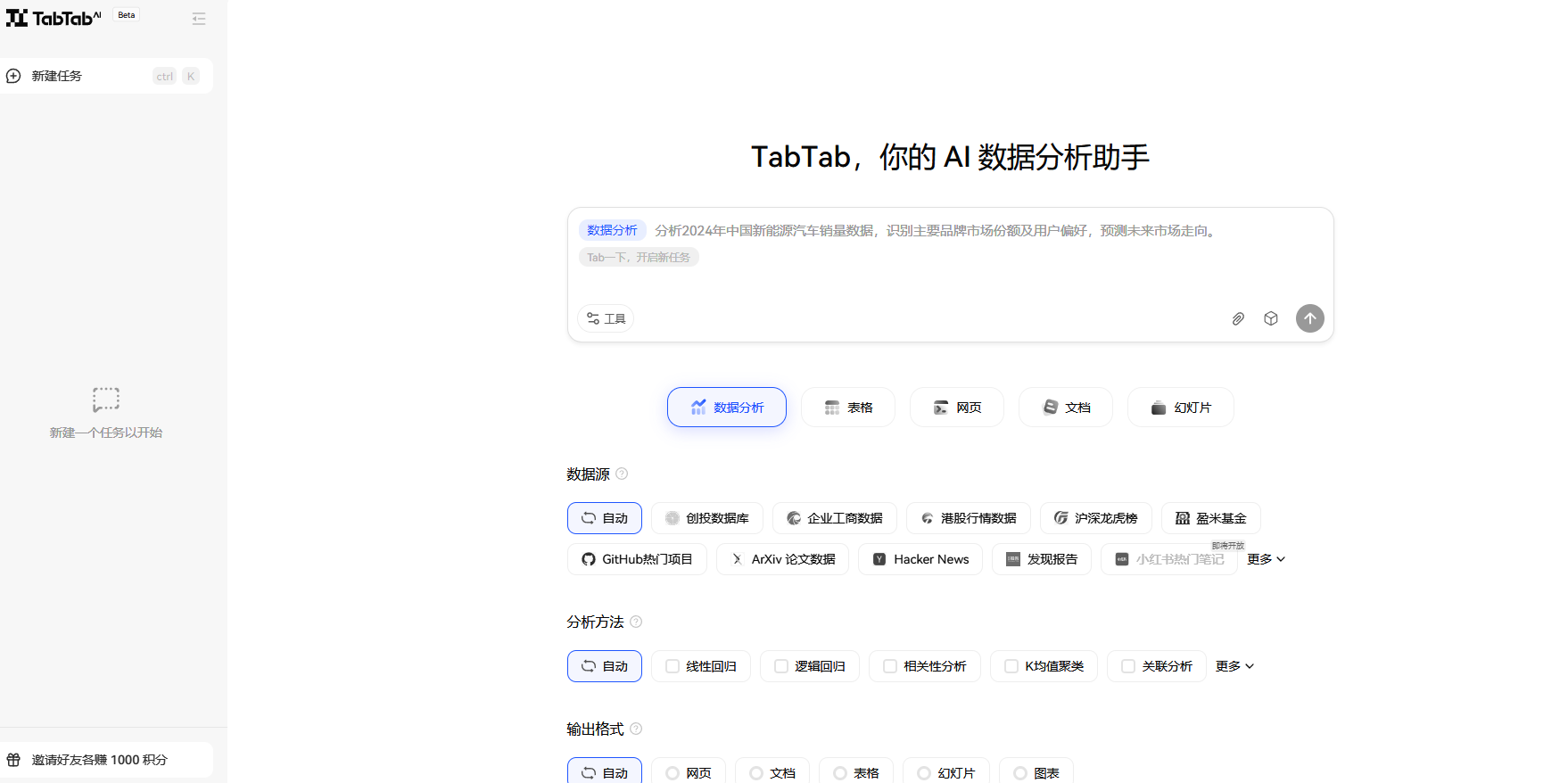The width and height of the screenshot is (1568, 783).
Task: Check the 线性回归 checkbox
Action: point(673,666)
